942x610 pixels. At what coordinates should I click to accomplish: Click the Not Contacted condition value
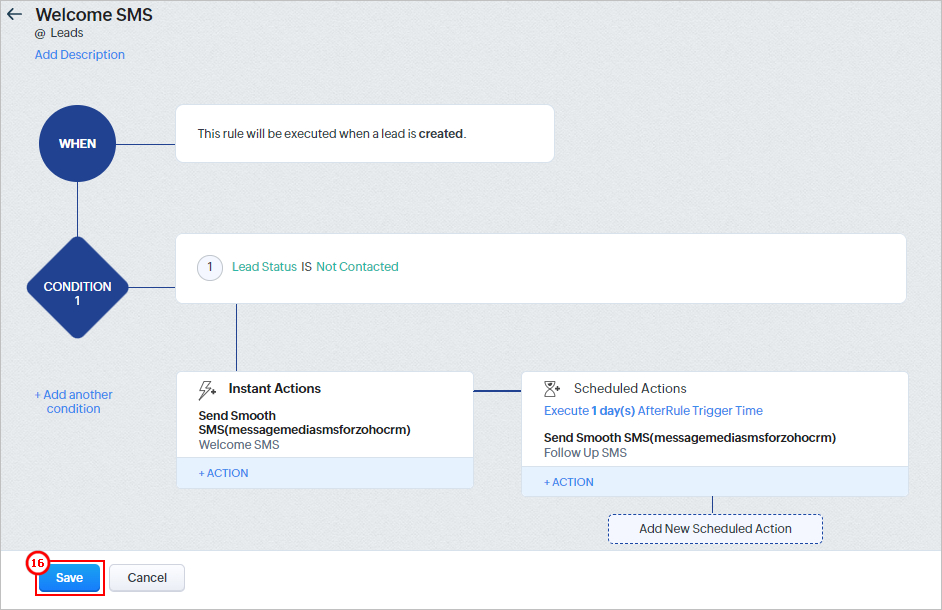[x=357, y=267]
